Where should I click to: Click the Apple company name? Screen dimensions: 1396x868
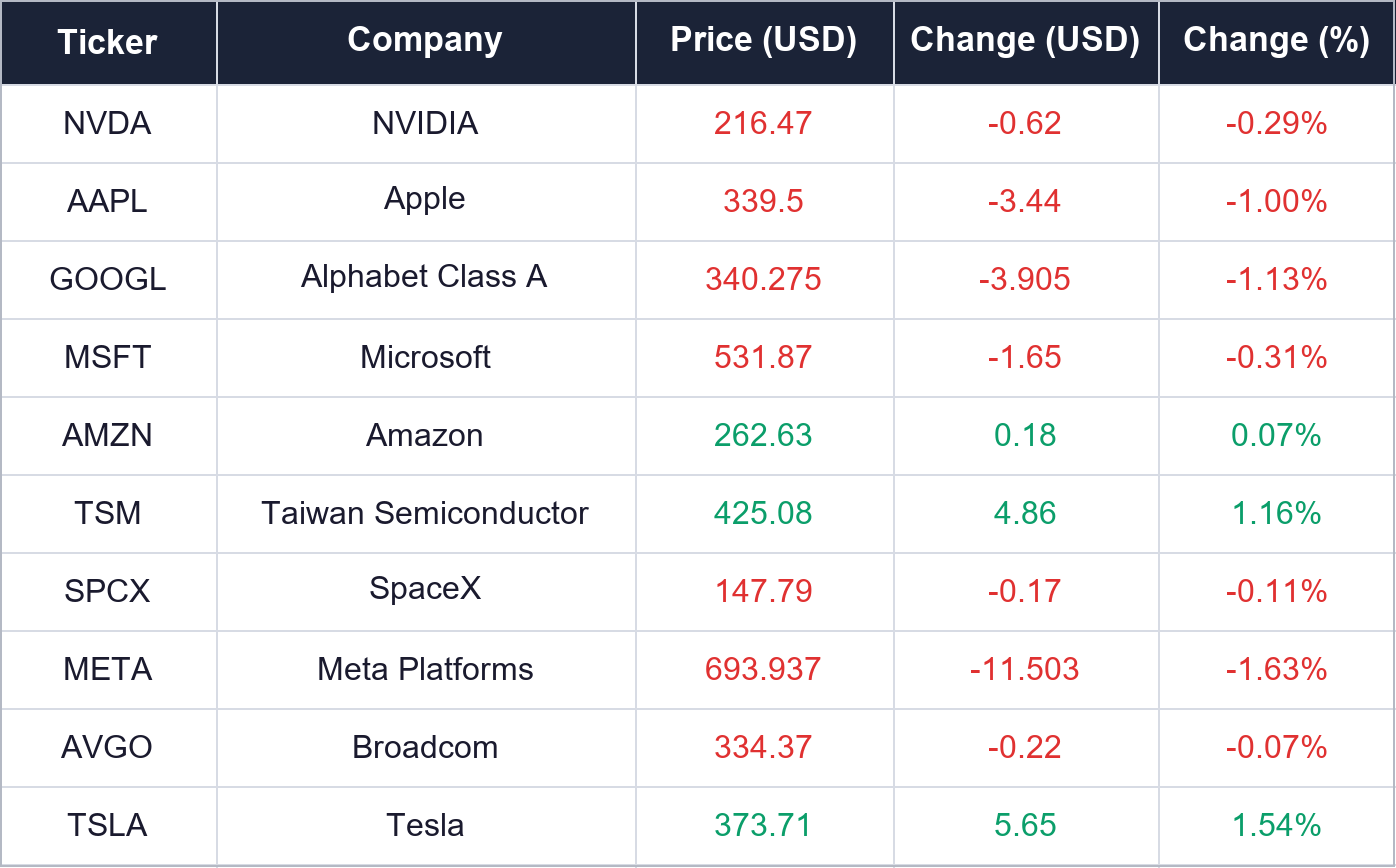pyautogui.click(x=425, y=199)
